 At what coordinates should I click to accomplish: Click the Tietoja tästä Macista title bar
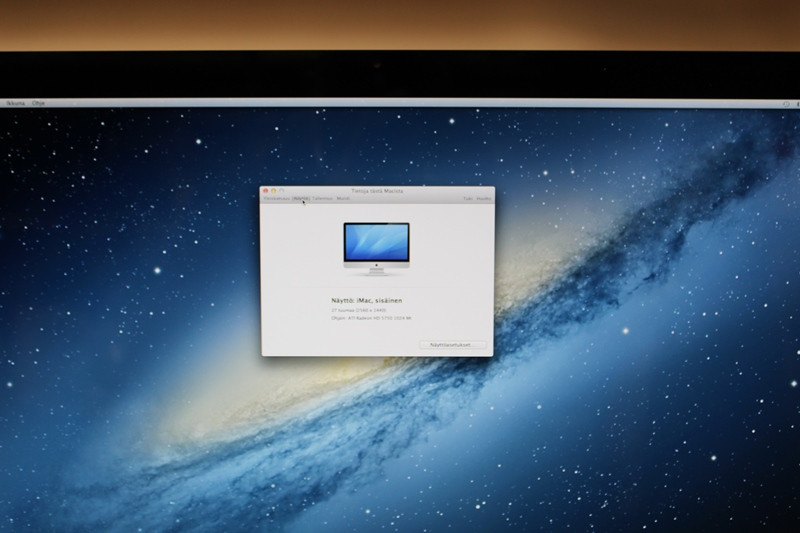377,191
